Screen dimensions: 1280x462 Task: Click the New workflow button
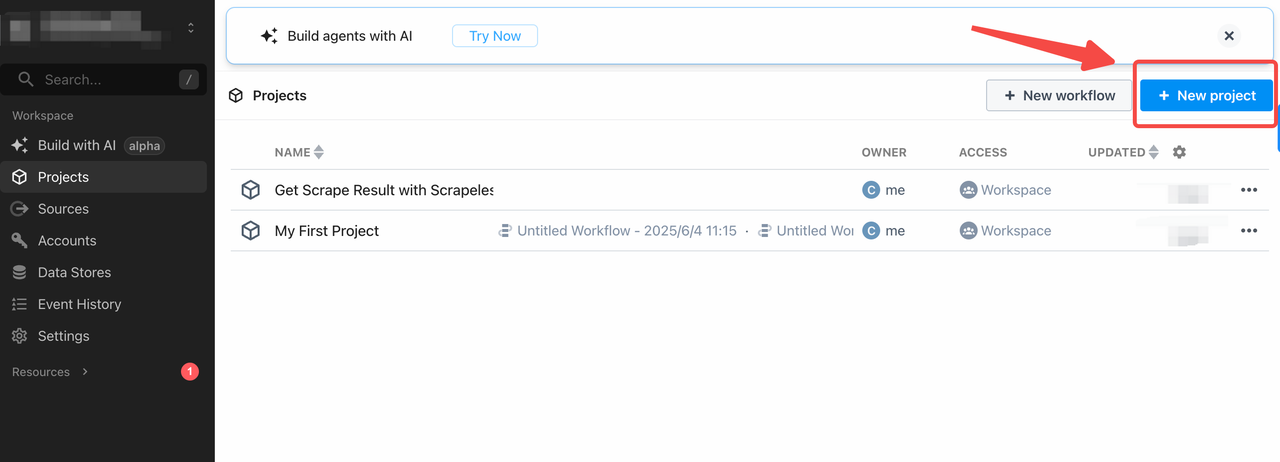[x=1059, y=95]
